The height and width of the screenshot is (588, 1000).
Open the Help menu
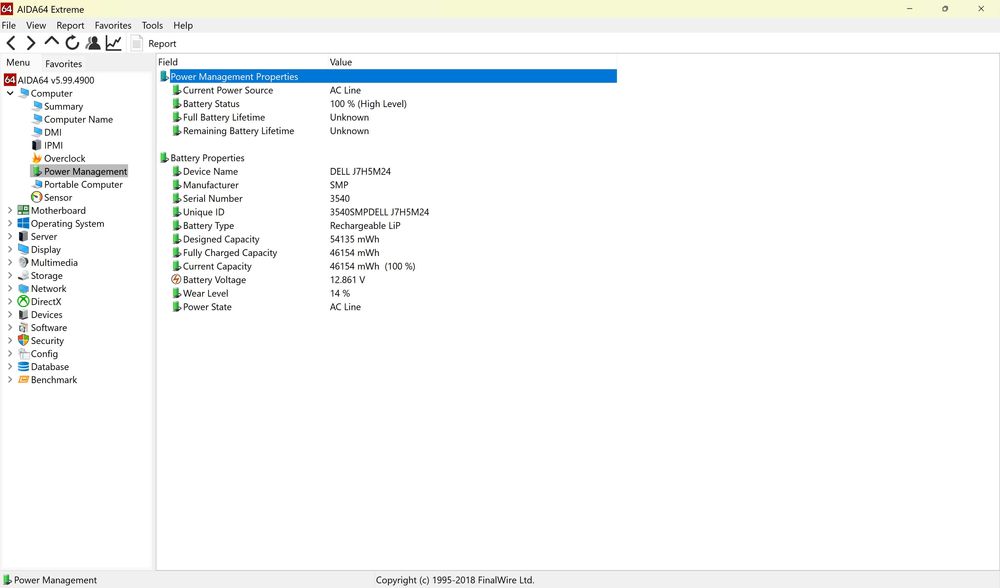tap(183, 26)
